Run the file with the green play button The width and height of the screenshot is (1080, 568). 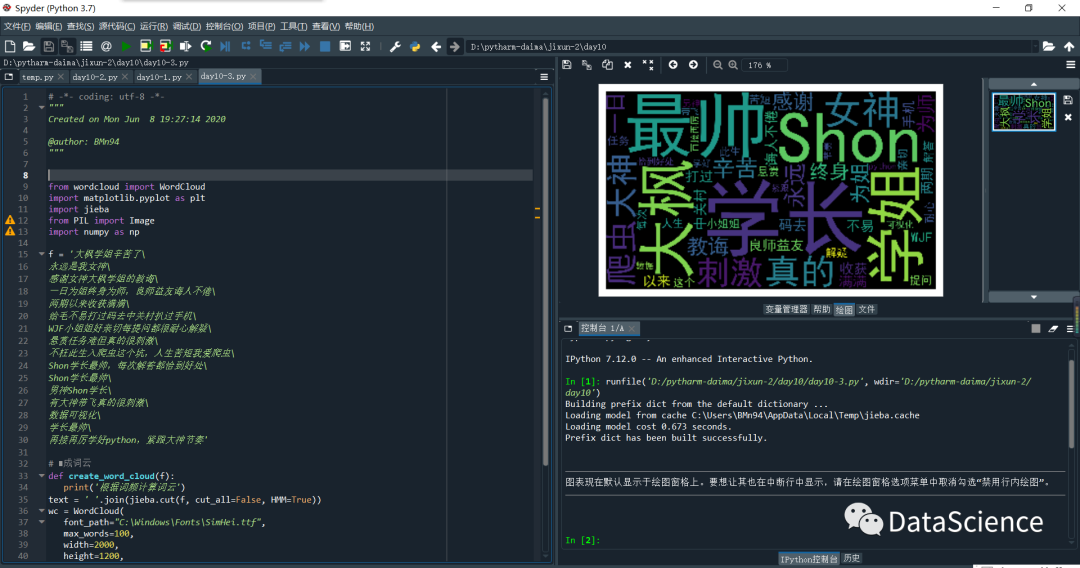(126, 46)
